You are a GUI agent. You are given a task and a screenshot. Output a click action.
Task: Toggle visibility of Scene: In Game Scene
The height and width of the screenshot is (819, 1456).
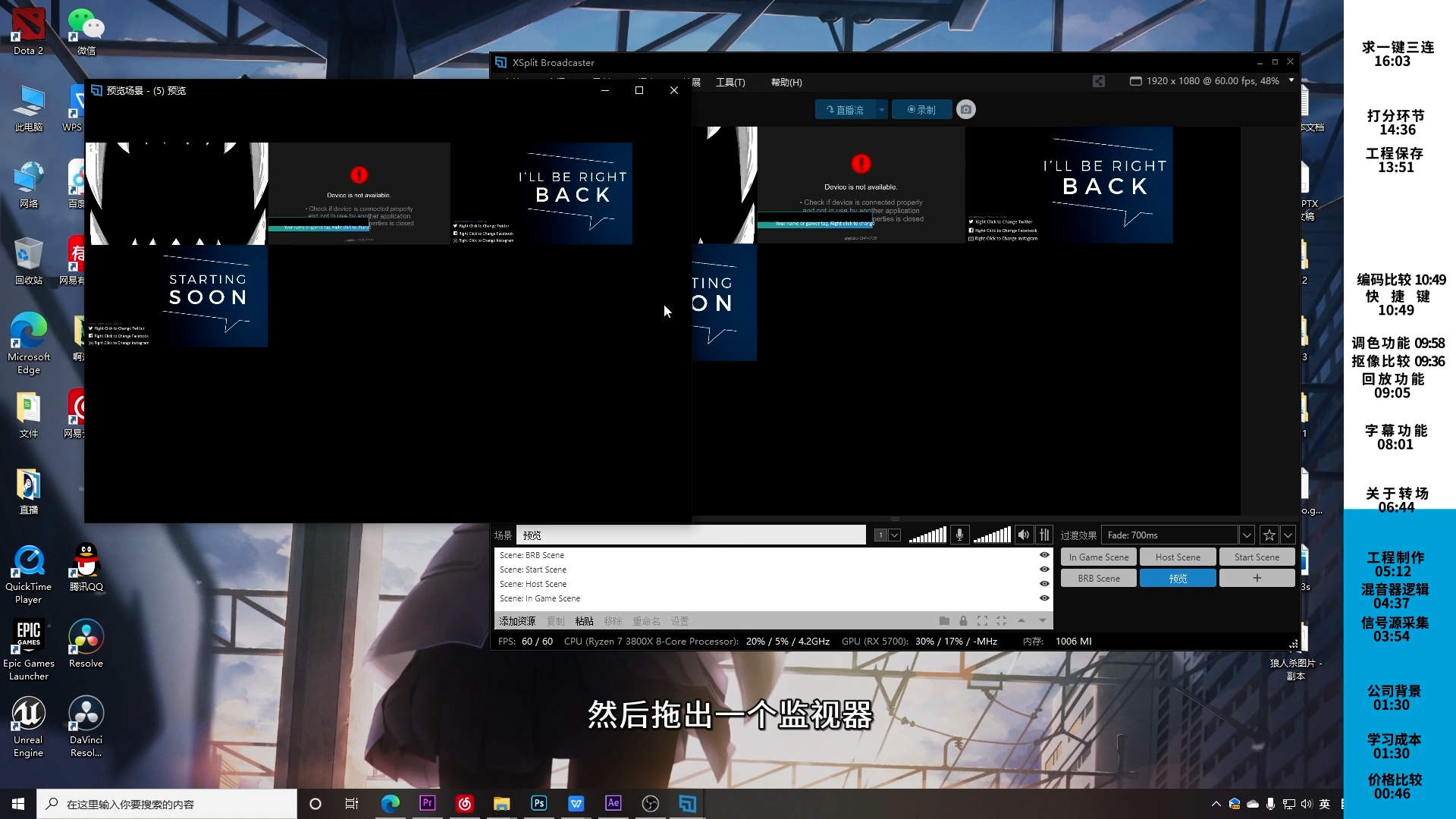(x=1044, y=598)
